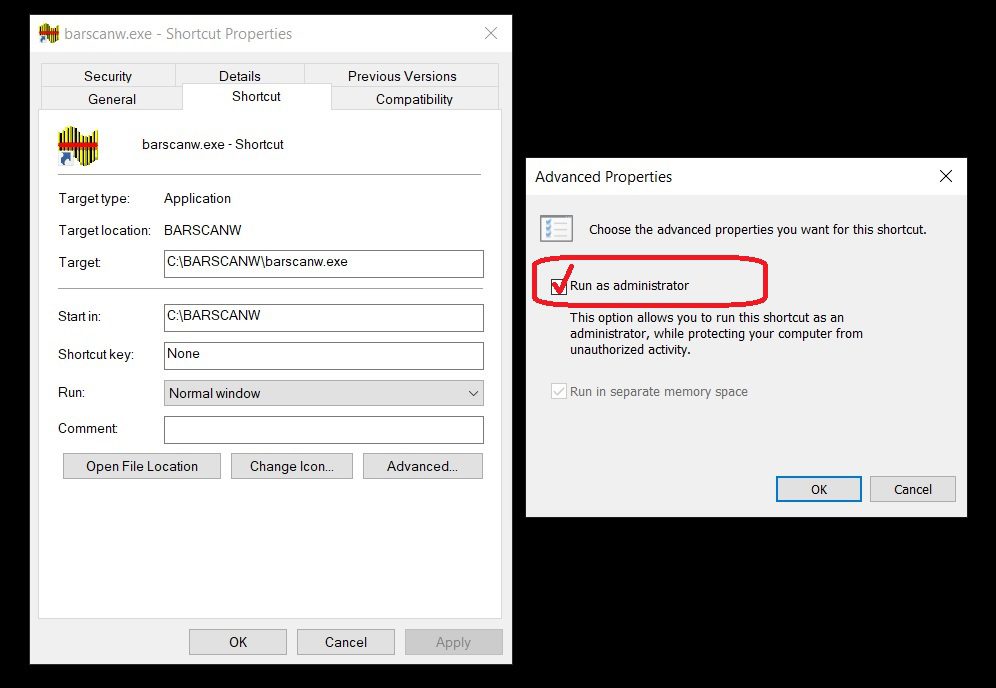This screenshot has width=996, height=688.
Task: Click the Open File Location button
Action: pyautogui.click(x=142, y=466)
